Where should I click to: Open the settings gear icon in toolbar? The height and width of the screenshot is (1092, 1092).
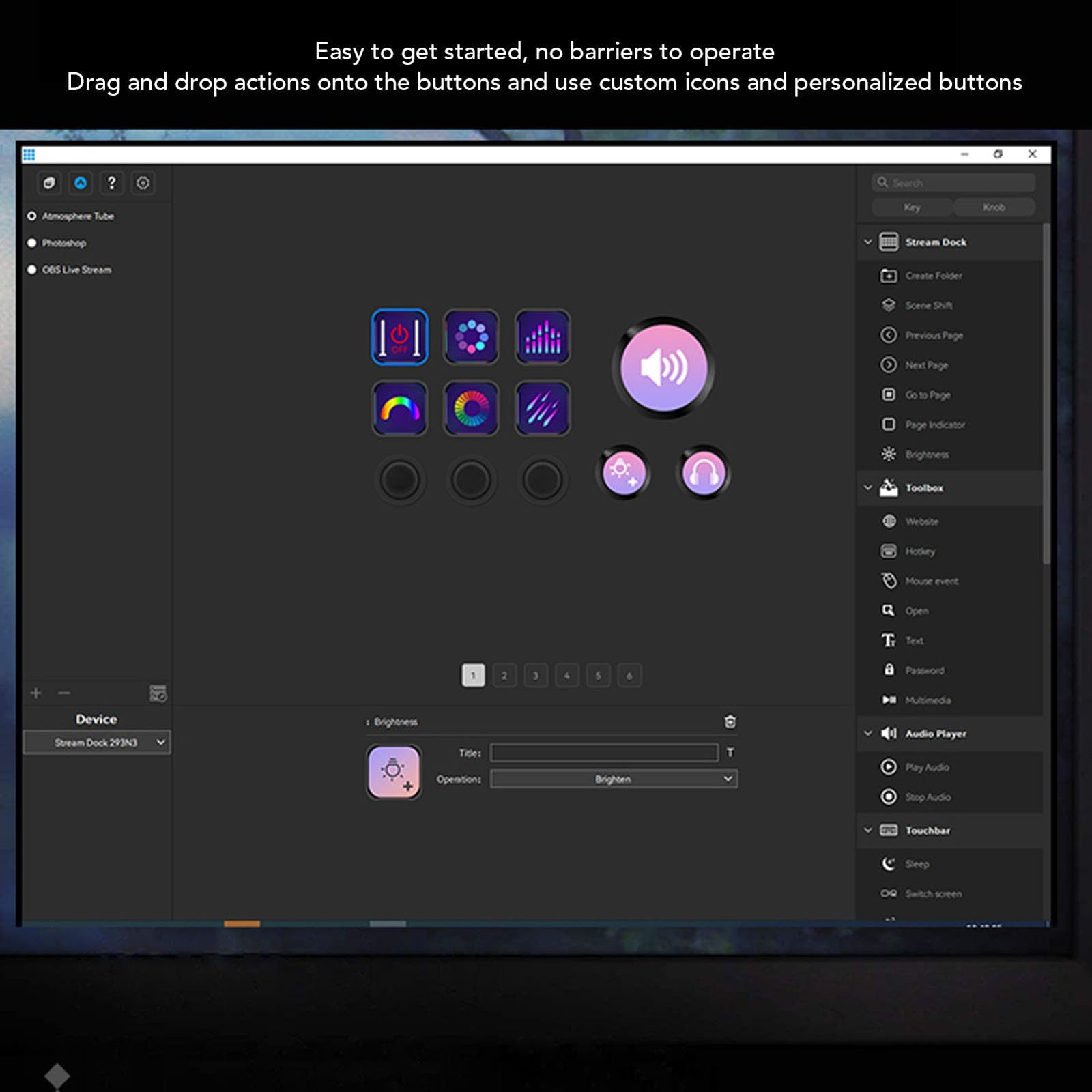(143, 183)
